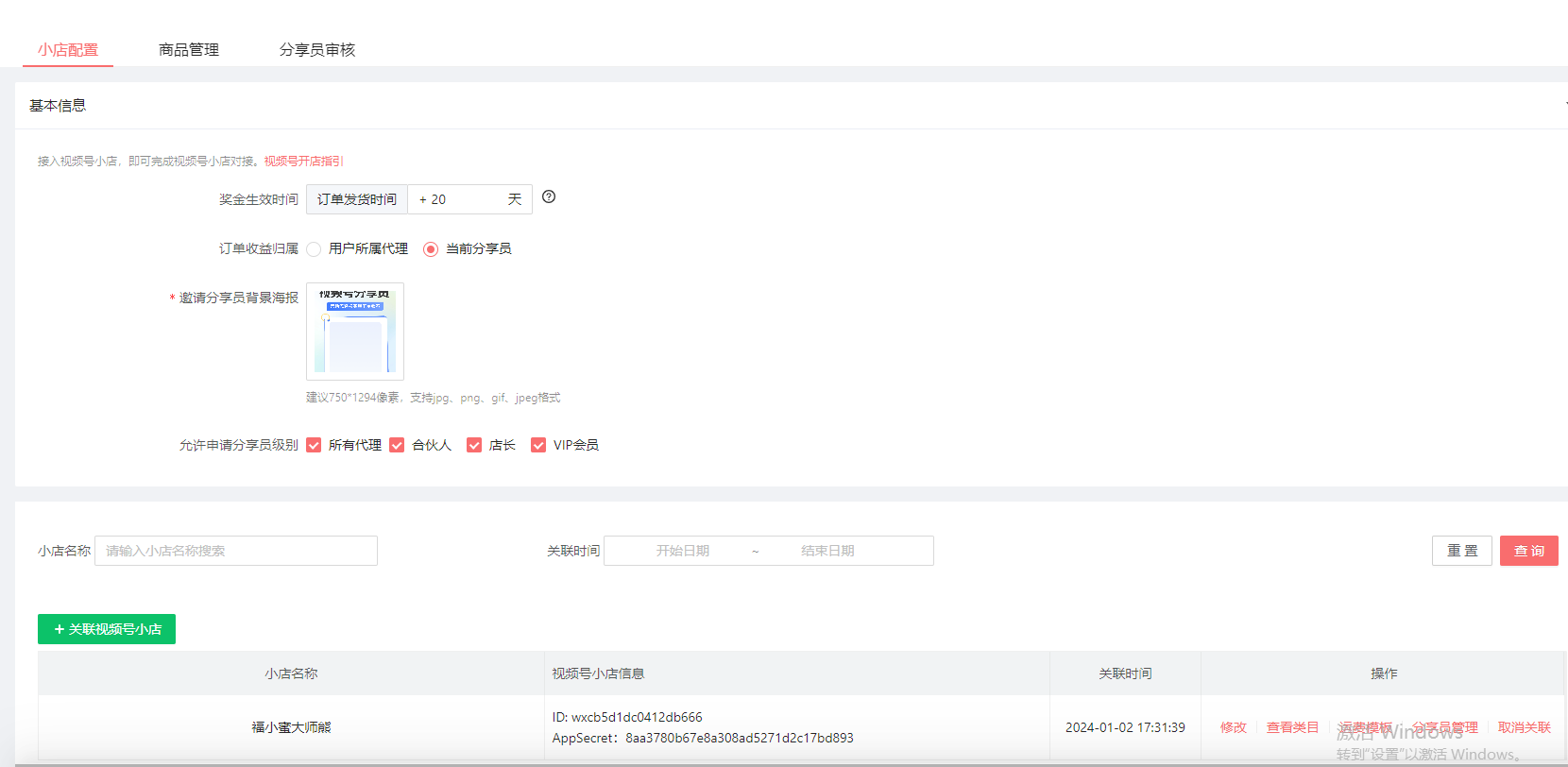Select the 小店配置 tab

coord(68,50)
